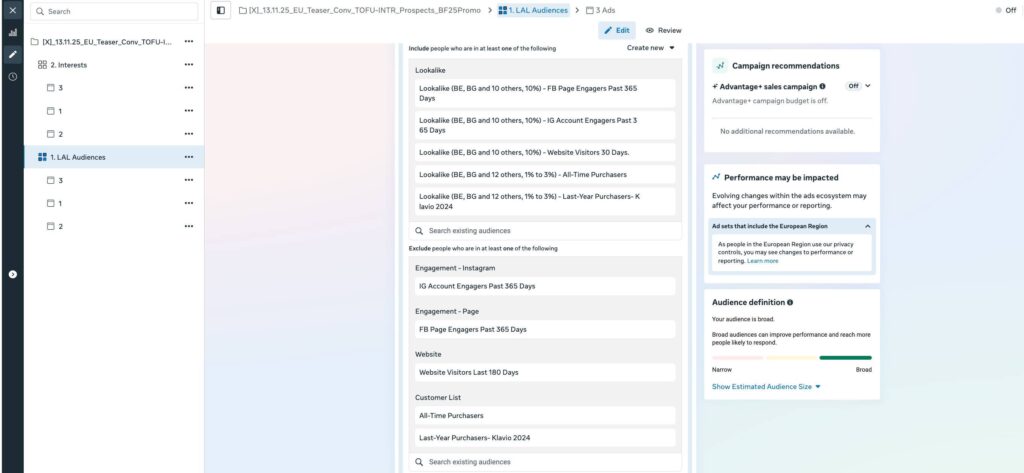Viewport: 1024px width, 473px height.
Task: Click the info icon next to Advantage+ sales campaign
Action: click(x=822, y=86)
